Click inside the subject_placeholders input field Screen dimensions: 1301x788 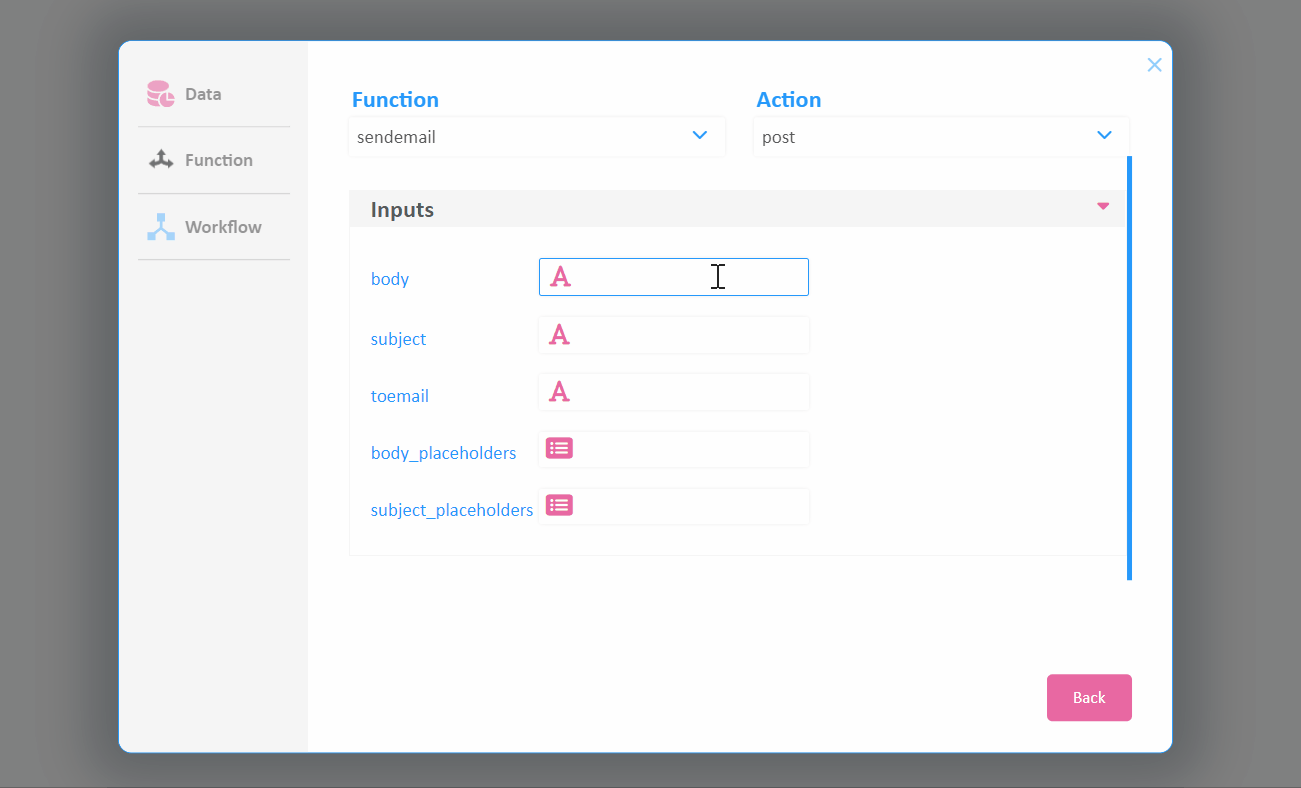pyautogui.click(x=674, y=506)
